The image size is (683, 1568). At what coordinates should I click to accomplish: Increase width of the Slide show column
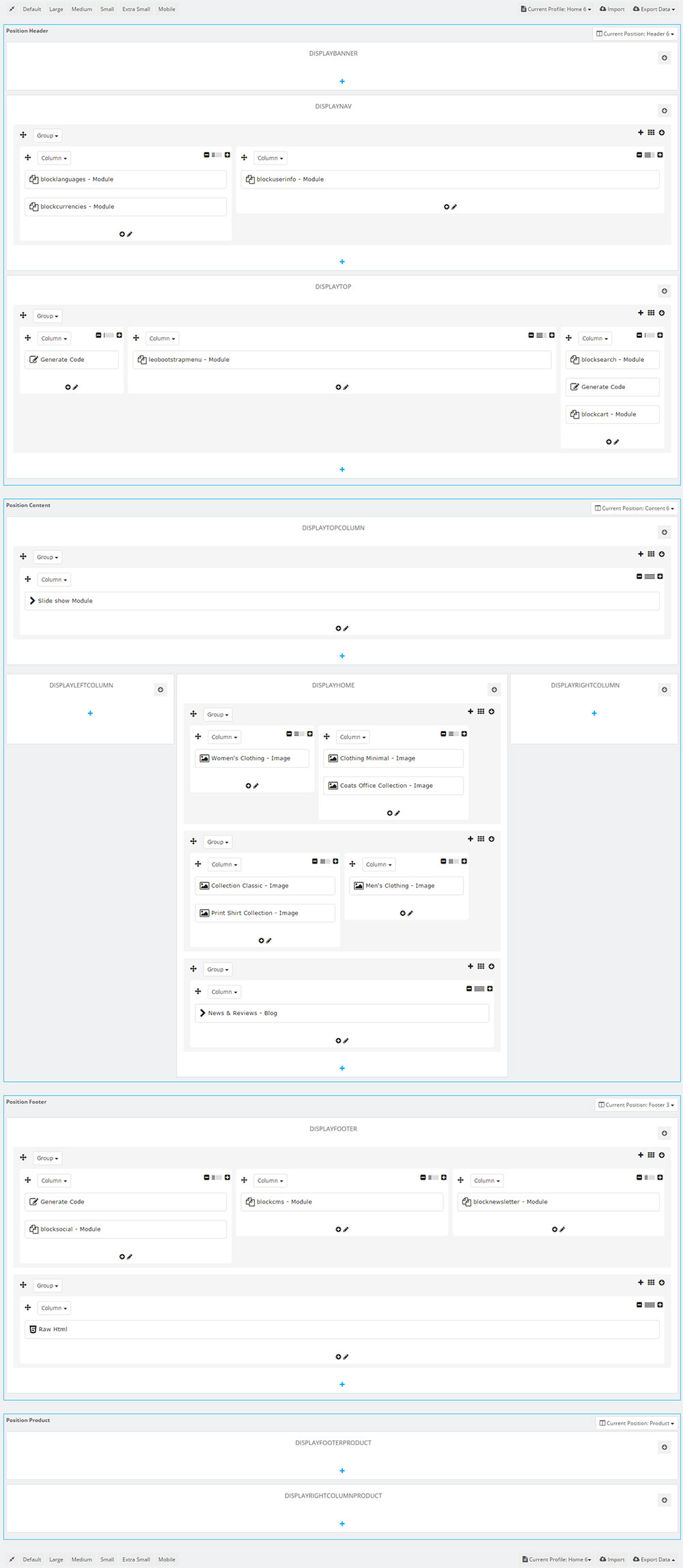pyautogui.click(x=660, y=577)
